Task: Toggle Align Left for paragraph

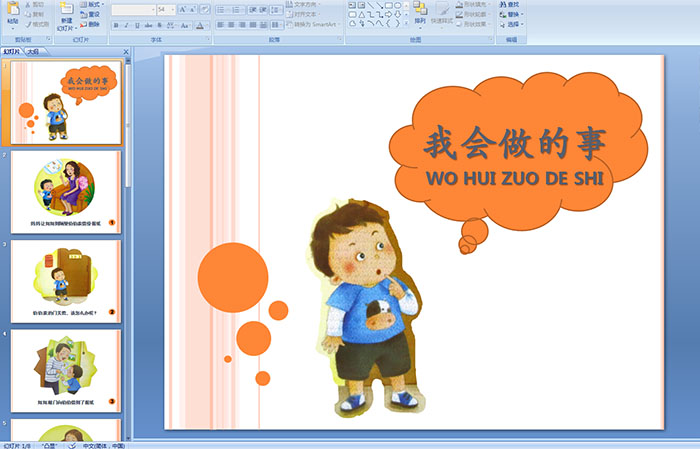Action: coord(221,25)
